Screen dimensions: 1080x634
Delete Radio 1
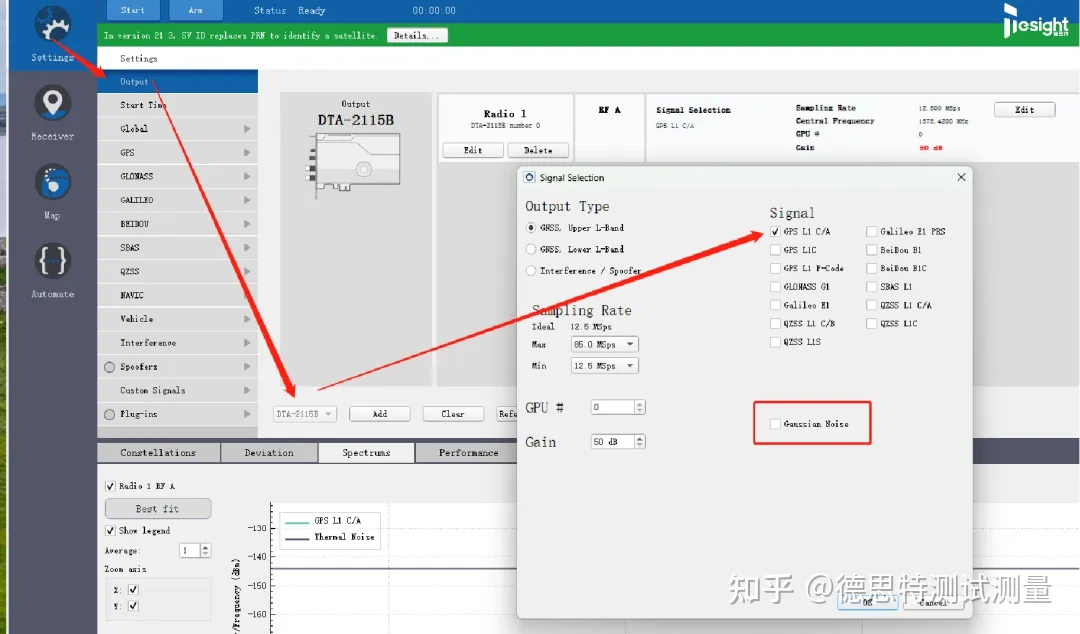tap(538, 150)
